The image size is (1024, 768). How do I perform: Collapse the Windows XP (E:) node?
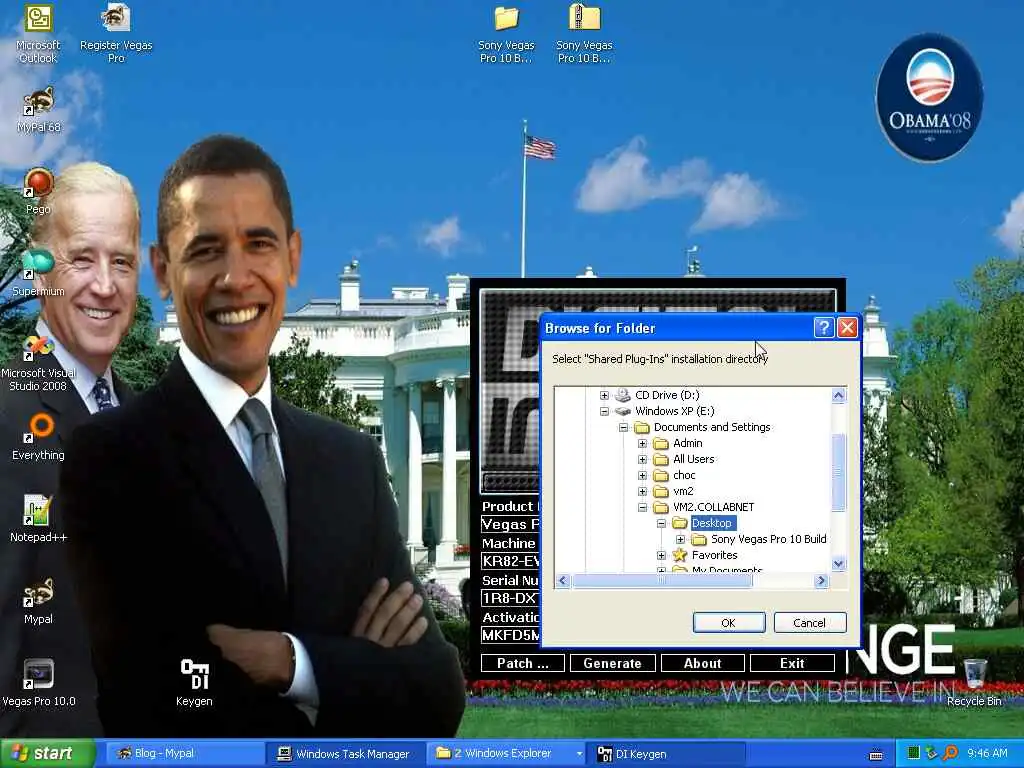(x=604, y=411)
